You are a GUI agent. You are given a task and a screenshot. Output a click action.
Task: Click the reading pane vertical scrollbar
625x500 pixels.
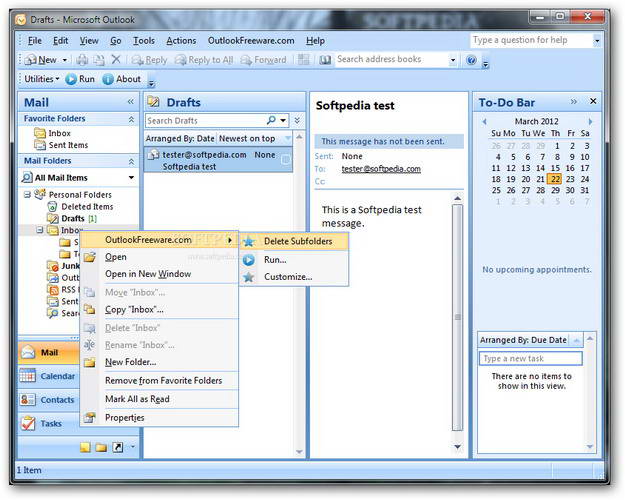(458, 317)
